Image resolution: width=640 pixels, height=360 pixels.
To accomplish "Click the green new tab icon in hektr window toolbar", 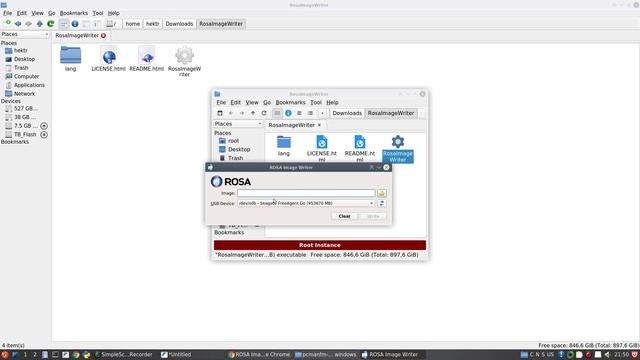I will coord(7,23).
